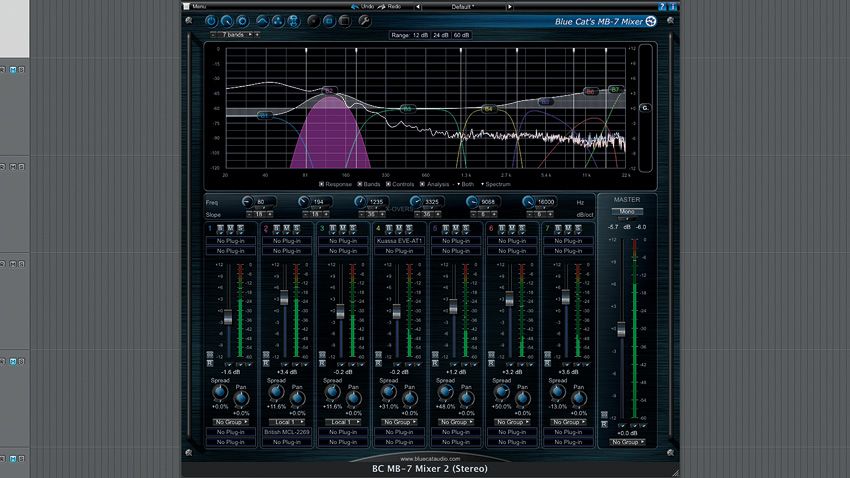Toggle the Response checkbox
Viewport: 850px width, 478px height.
pos(322,184)
